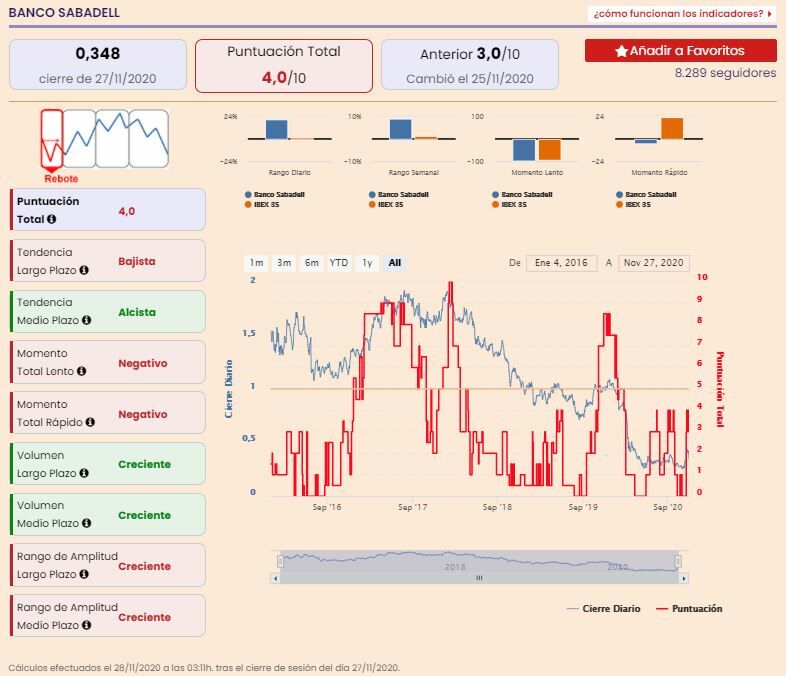Click the 8.289 seguidores text
Viewport: 786px width, 676px height.
(725, 73)
